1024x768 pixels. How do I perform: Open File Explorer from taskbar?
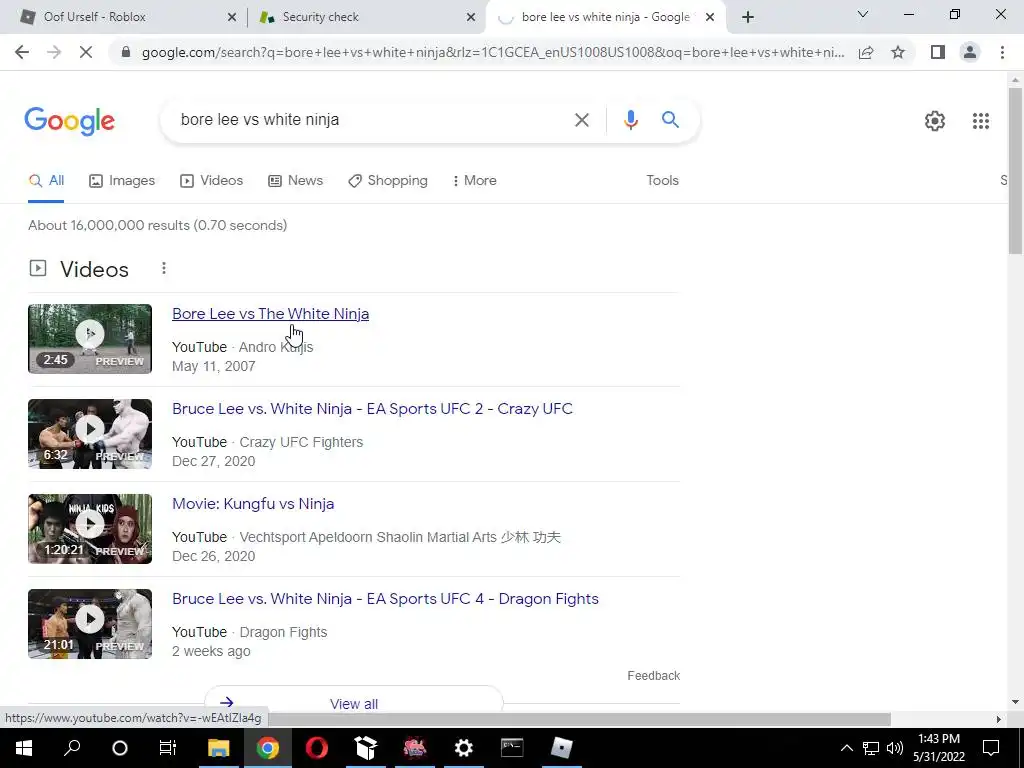(218, 748)
